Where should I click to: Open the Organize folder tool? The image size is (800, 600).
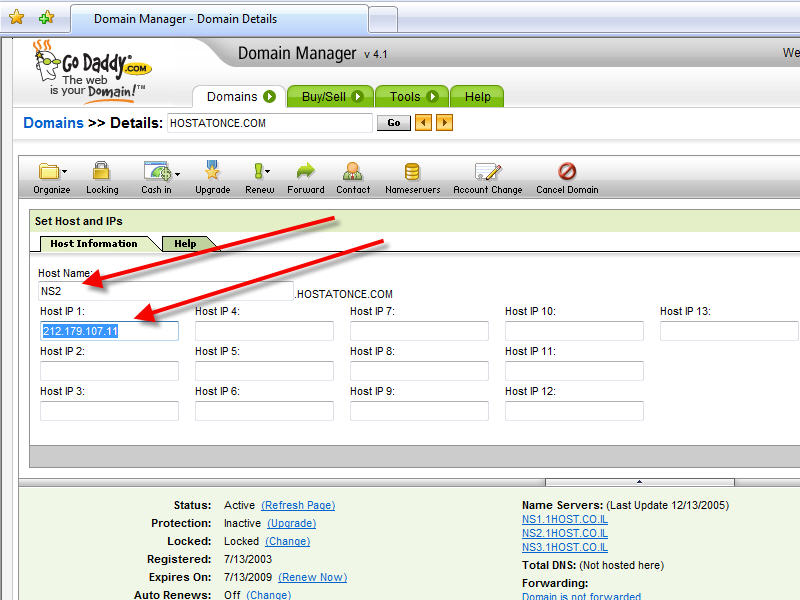coord(50,172)
